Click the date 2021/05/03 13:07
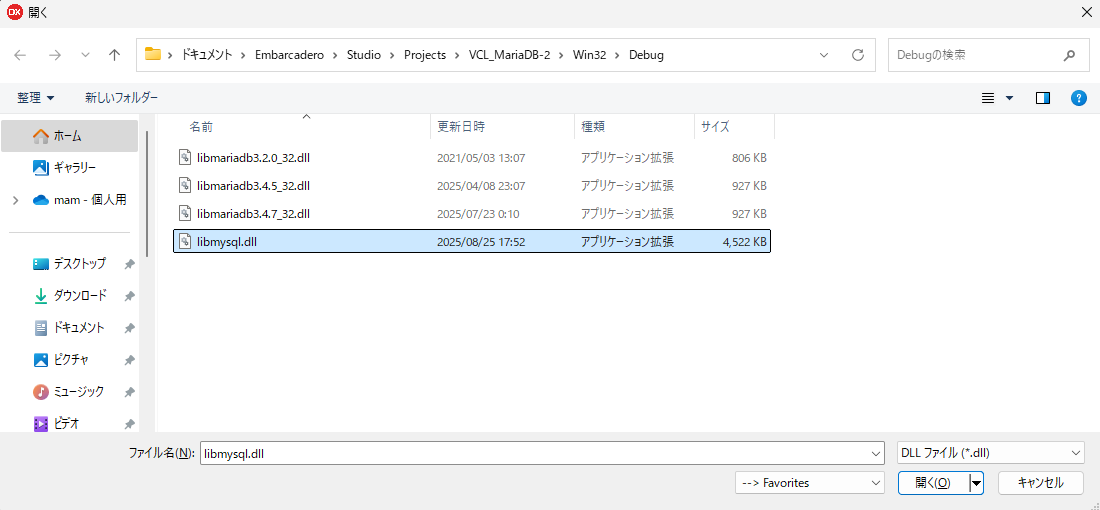The image size is (1100, 510). (x=481, y=158)
